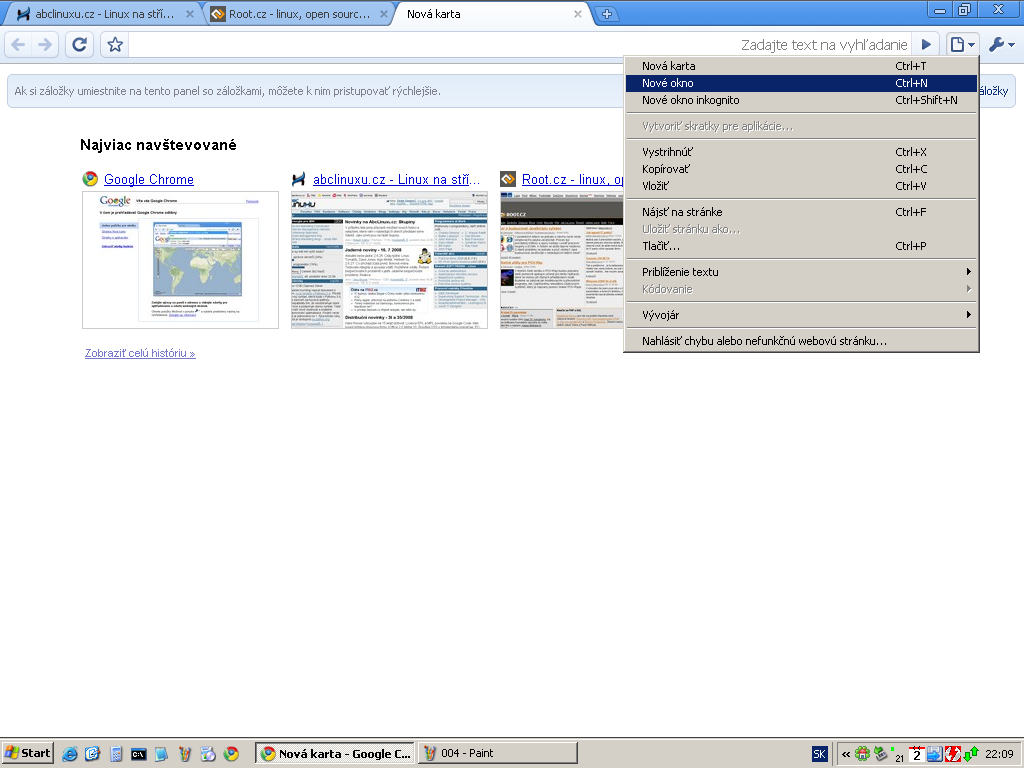Choose Nové okno menu entry

click(801, 83)
